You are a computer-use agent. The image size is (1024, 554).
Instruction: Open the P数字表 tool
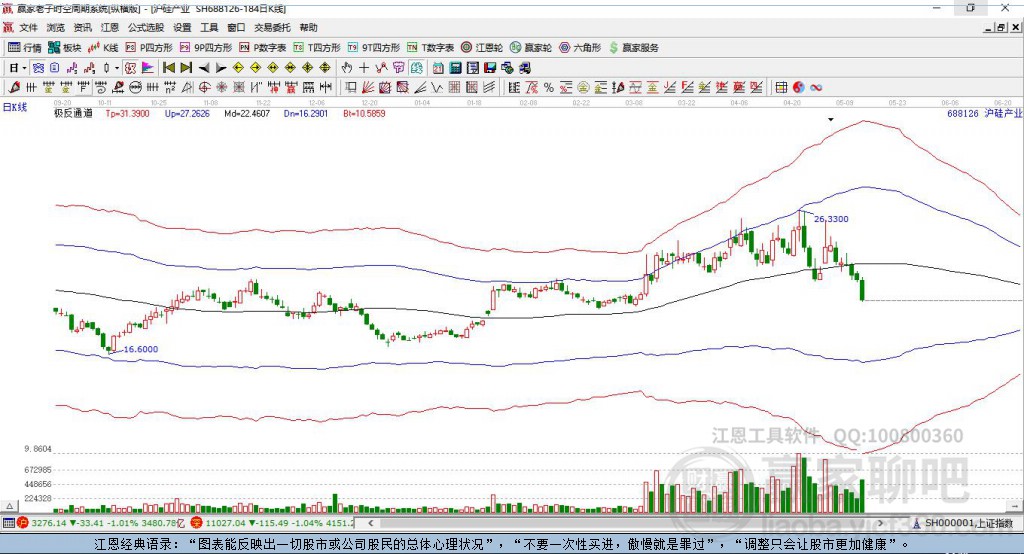click(263, 48)
